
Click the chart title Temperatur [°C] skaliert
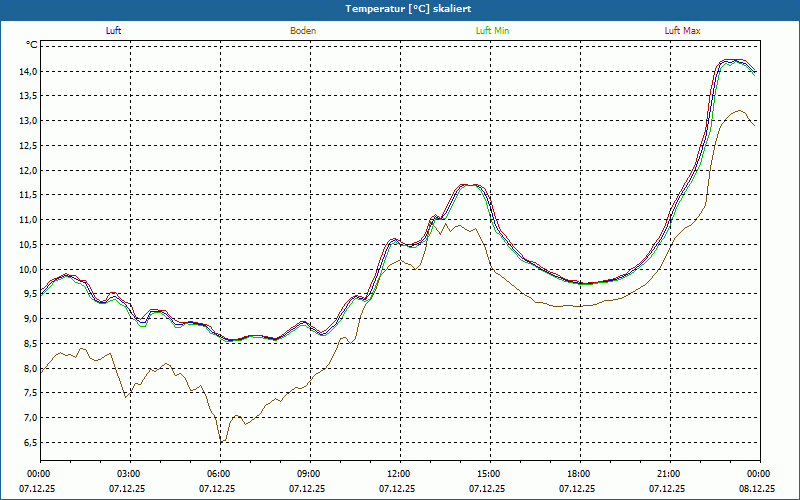click(400, 8)
